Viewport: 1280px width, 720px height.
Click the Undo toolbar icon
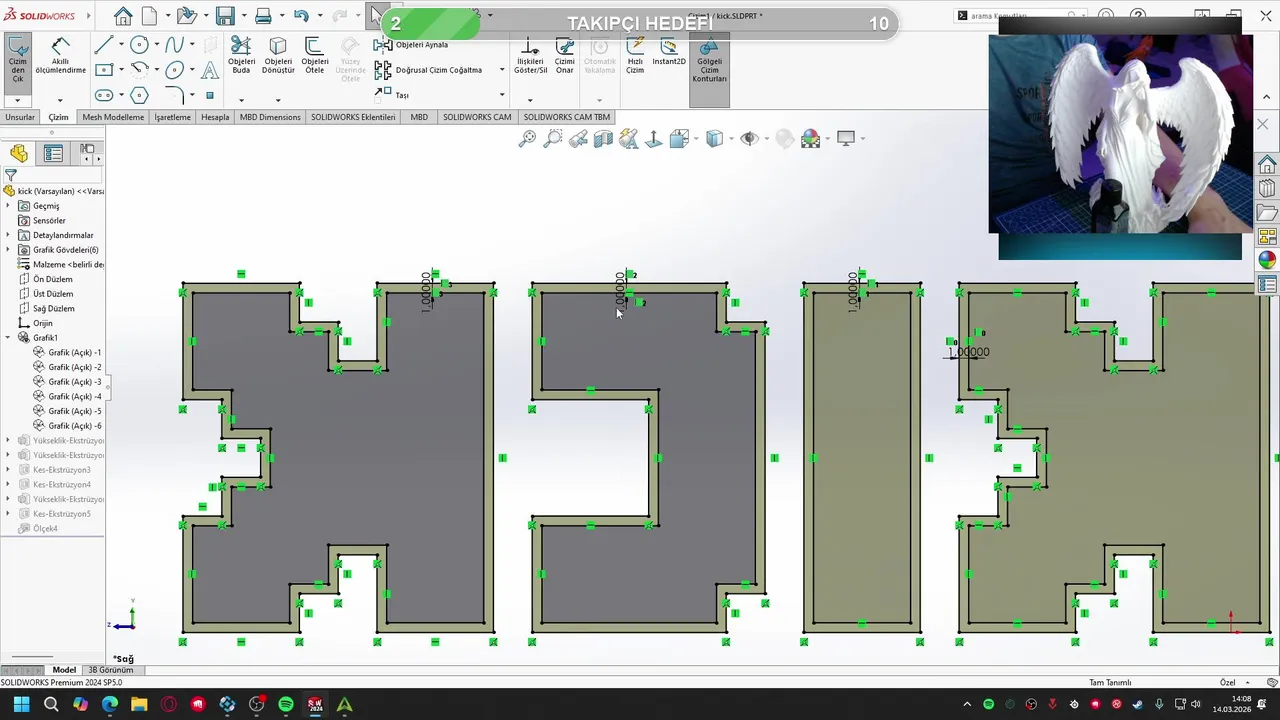(301, 16)
